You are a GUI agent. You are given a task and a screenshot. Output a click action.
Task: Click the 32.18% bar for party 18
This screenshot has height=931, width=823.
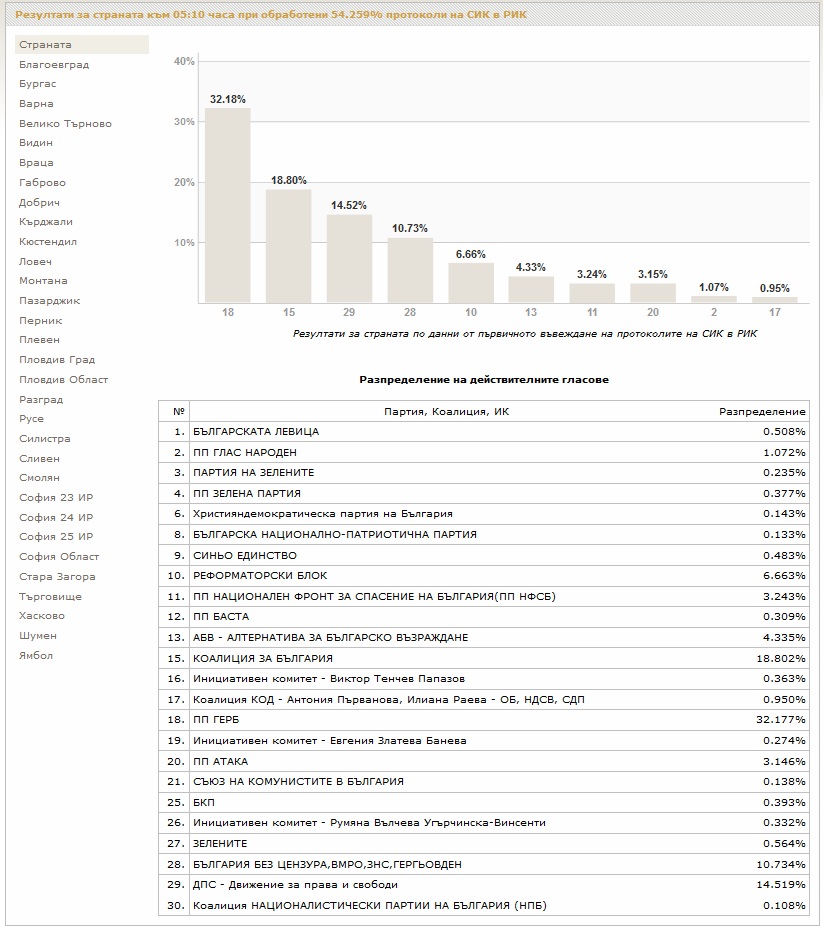[x=228, y=205]
